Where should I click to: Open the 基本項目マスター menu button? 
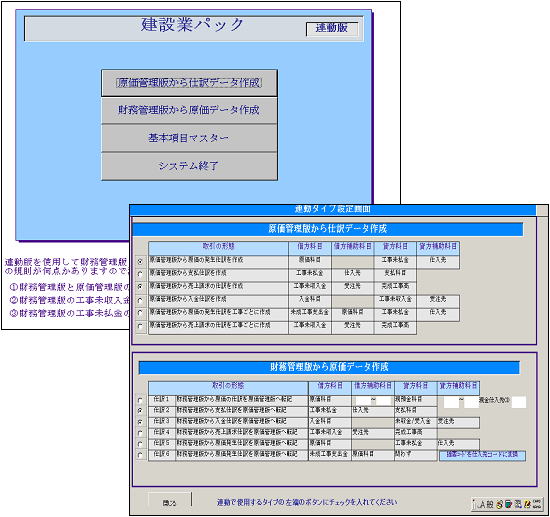[x=189, y=138]
